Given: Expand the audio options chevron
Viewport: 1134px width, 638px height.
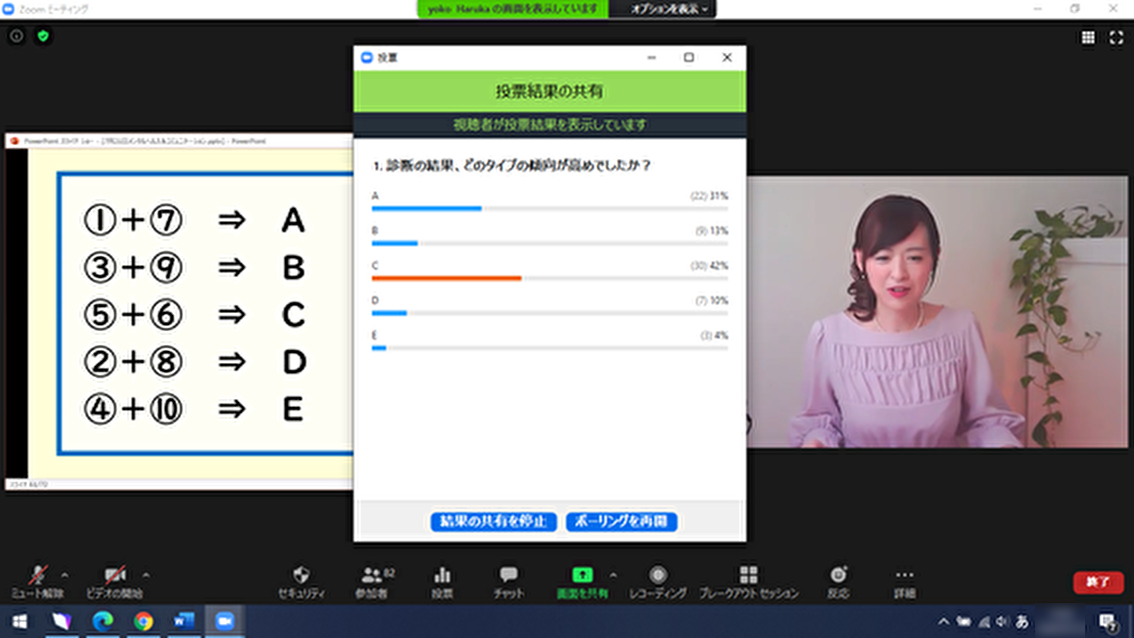Looking at the screenshot, I should tap(65, 575).
